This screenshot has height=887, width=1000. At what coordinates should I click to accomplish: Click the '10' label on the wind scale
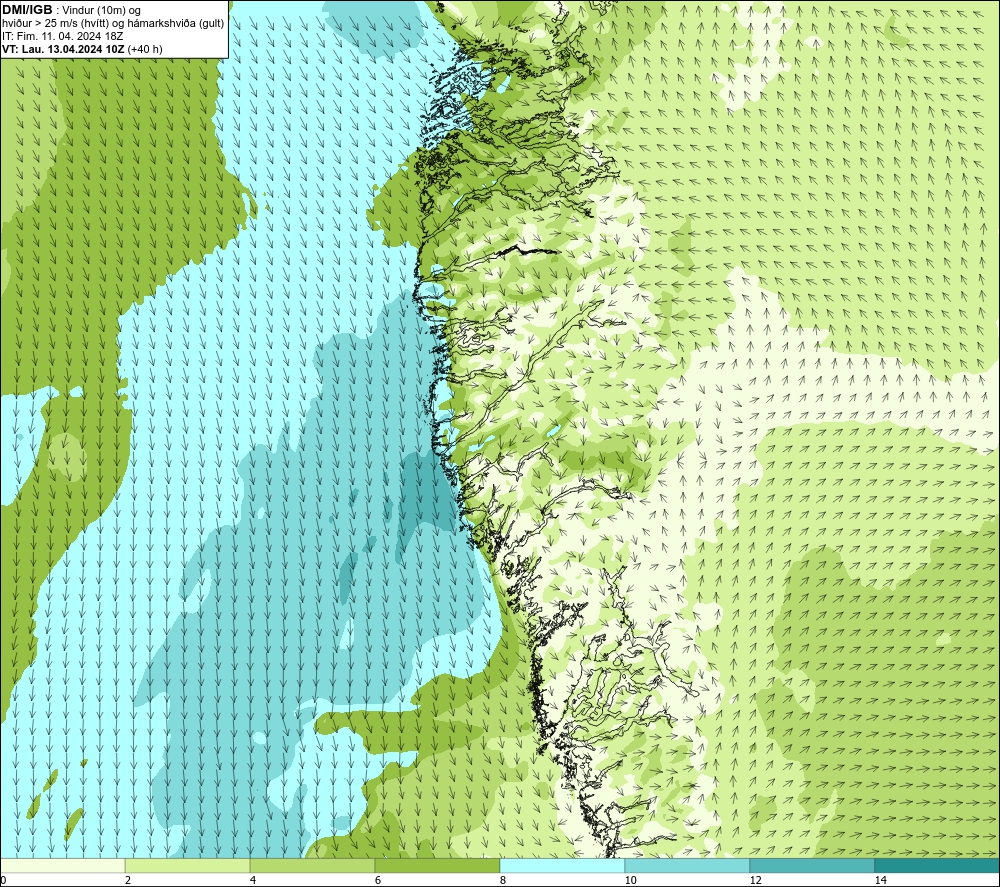tap(630, 880)
